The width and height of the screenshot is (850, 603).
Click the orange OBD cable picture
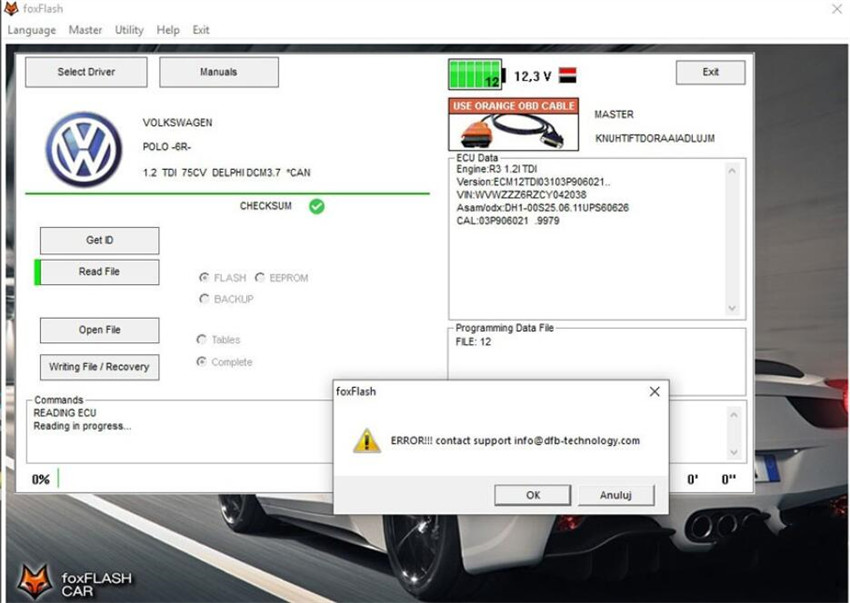[513, 124]
